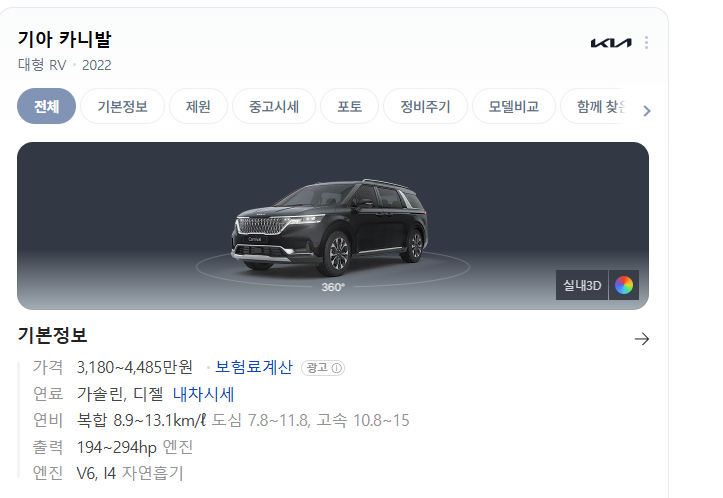The image size is (723, 498).
Task: Open the 중고시세 tab
Action: (274, 106)
